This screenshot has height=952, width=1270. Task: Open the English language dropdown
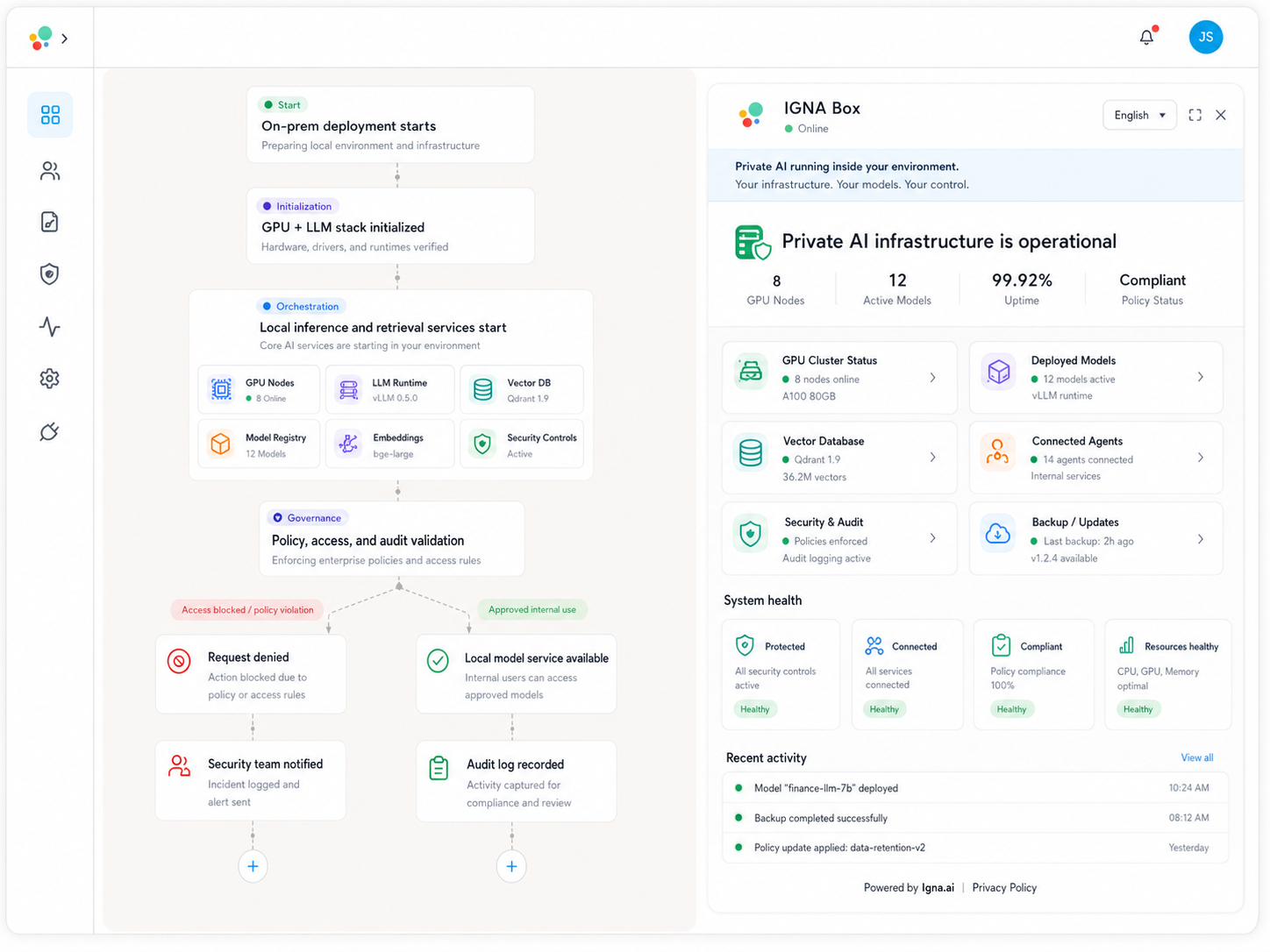click(1139, 115)
